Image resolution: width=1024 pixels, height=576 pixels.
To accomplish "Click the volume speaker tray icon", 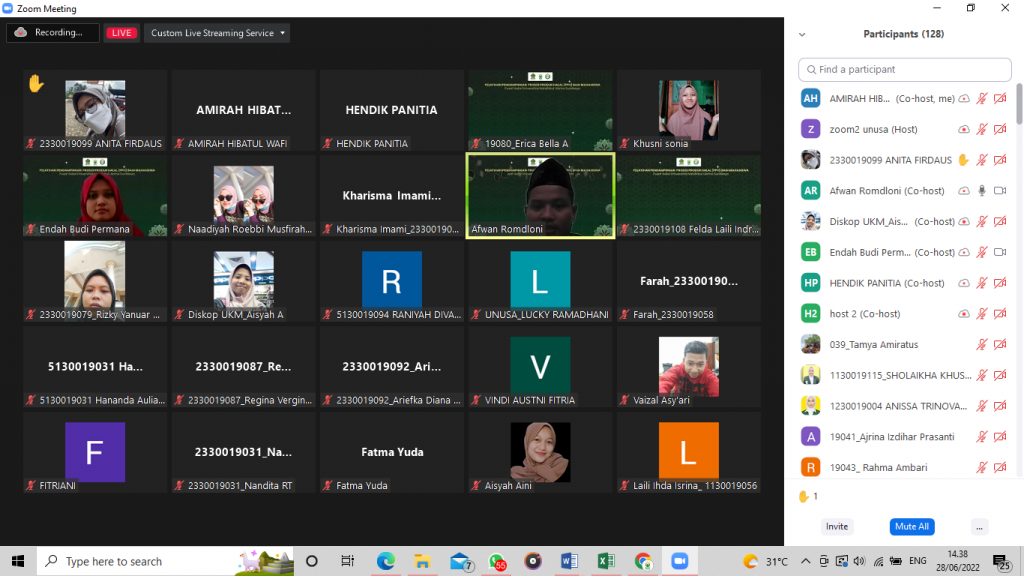I will point(859,561).
